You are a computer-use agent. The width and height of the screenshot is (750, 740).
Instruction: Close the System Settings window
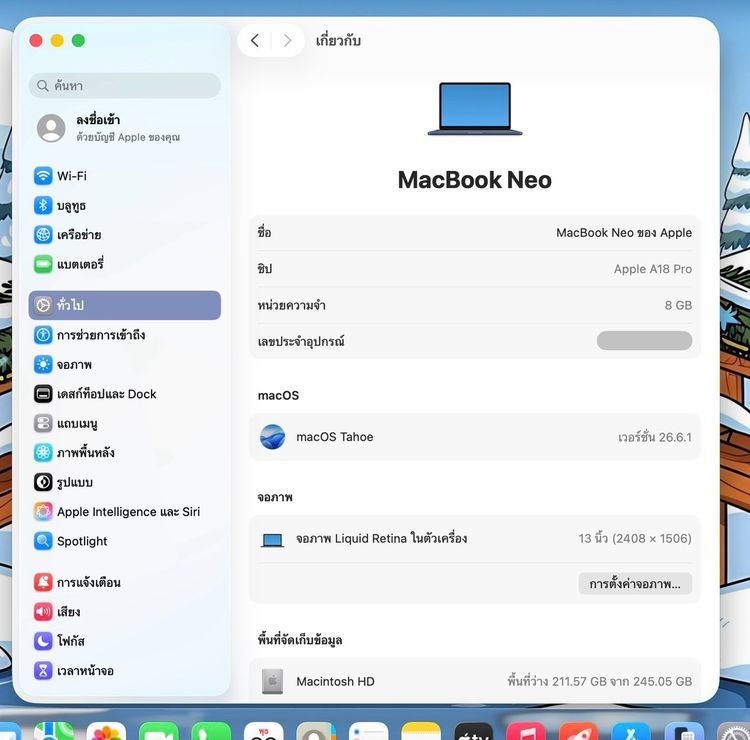pyautogui.click(x=36, y=41)
